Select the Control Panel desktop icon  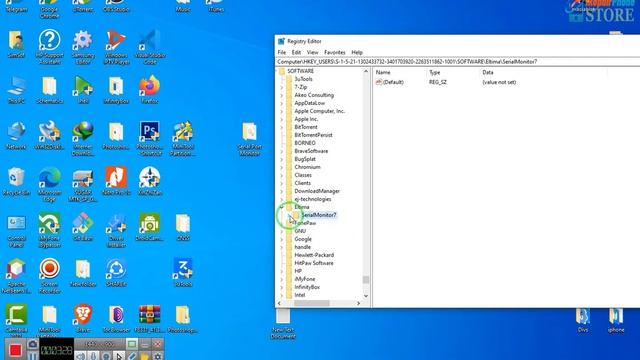tap(16, 230)
